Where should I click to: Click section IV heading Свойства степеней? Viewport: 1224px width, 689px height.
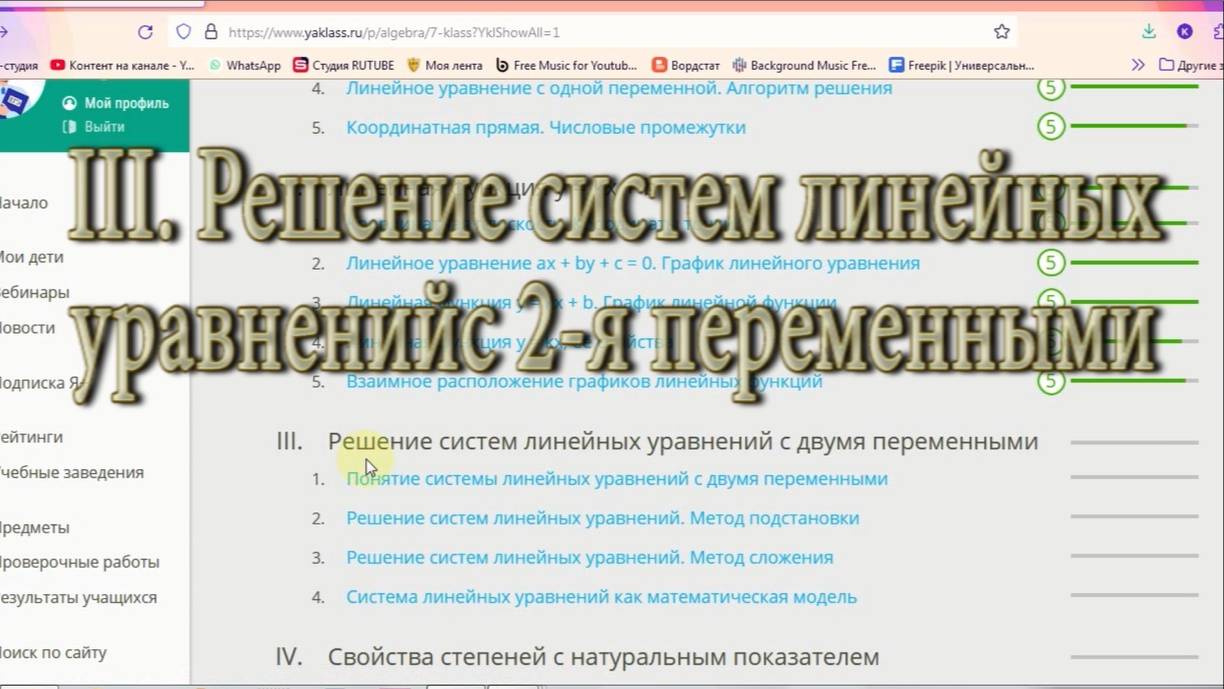[x=604, y=657]
